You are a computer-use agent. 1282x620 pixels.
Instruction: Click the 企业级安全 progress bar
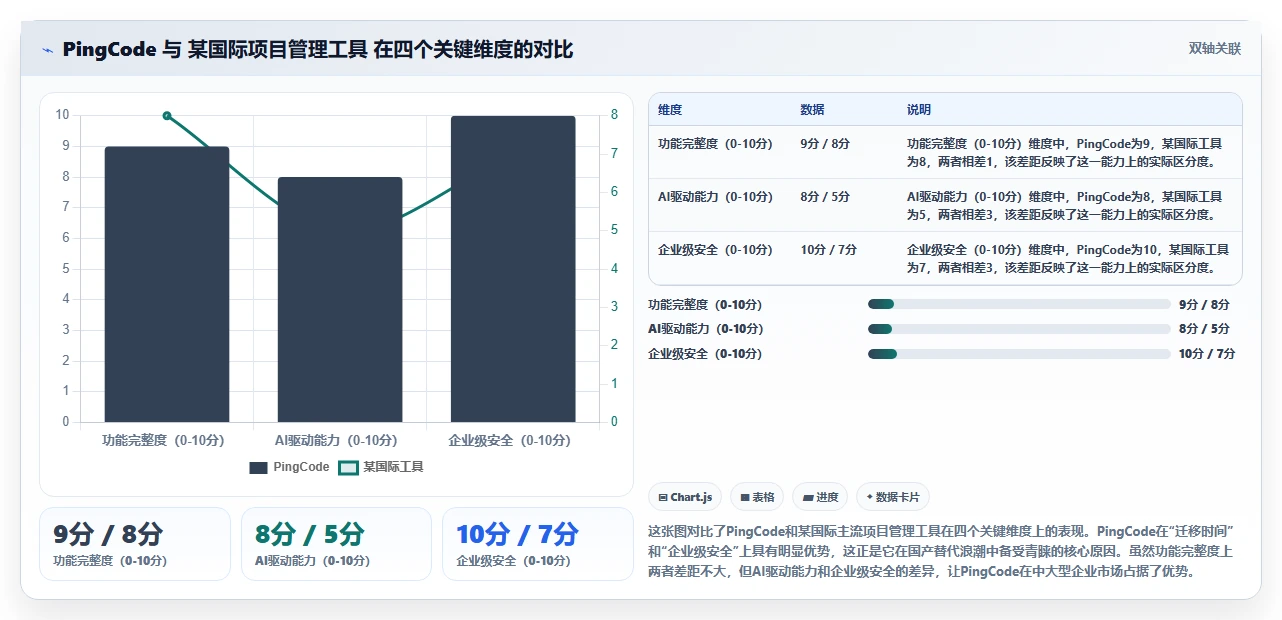tap(1019, 354)
